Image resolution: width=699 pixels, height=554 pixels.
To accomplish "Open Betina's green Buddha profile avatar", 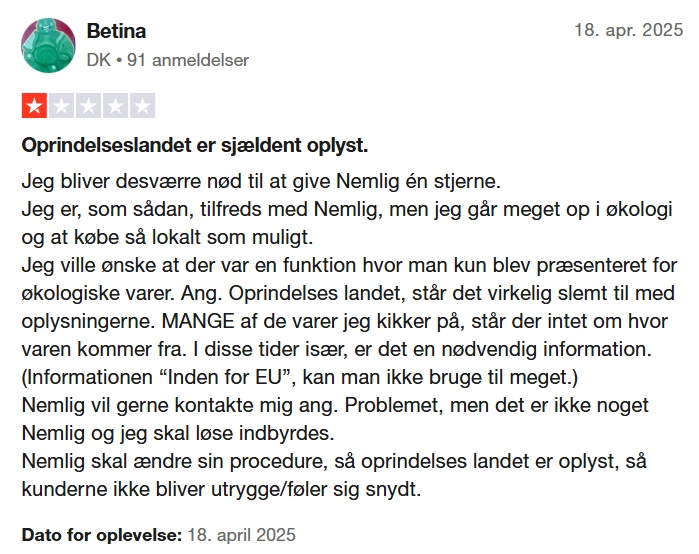I will (x=48, y=45).
